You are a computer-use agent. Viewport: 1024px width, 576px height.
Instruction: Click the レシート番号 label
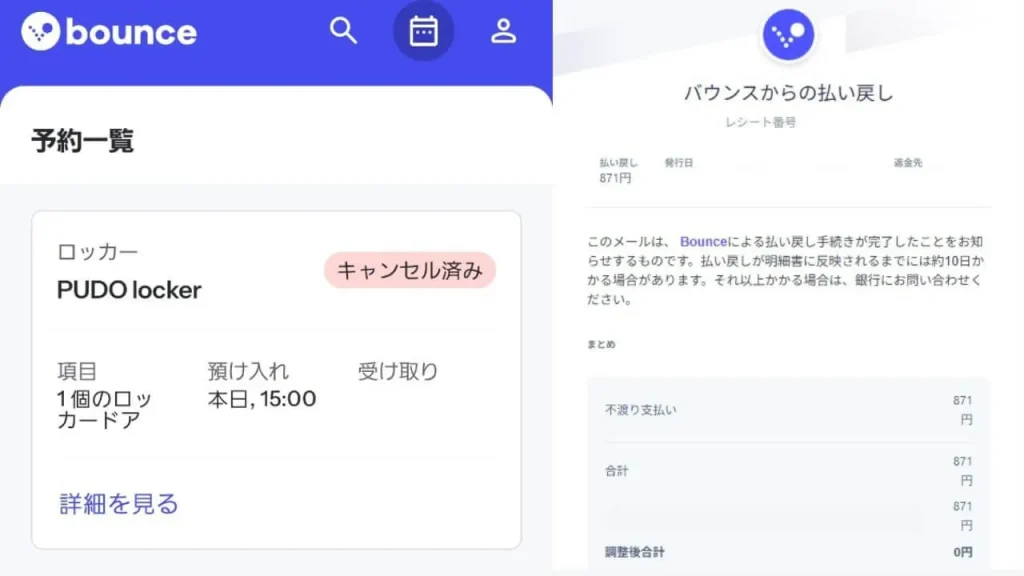[761, 122]
